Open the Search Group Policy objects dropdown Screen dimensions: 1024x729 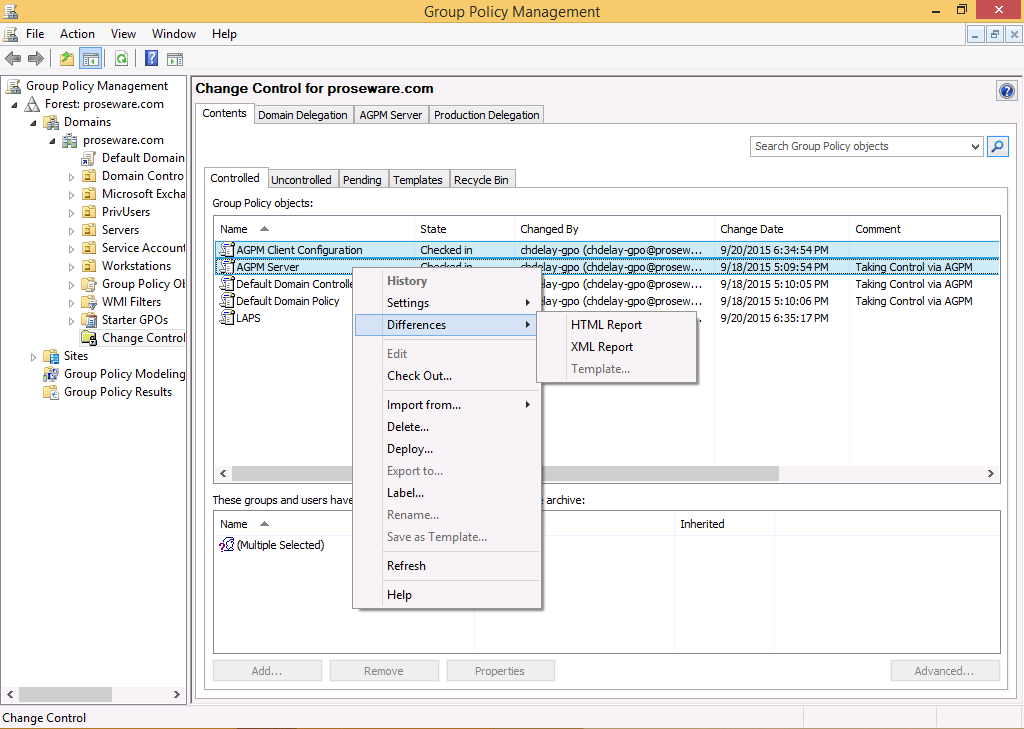975,146
